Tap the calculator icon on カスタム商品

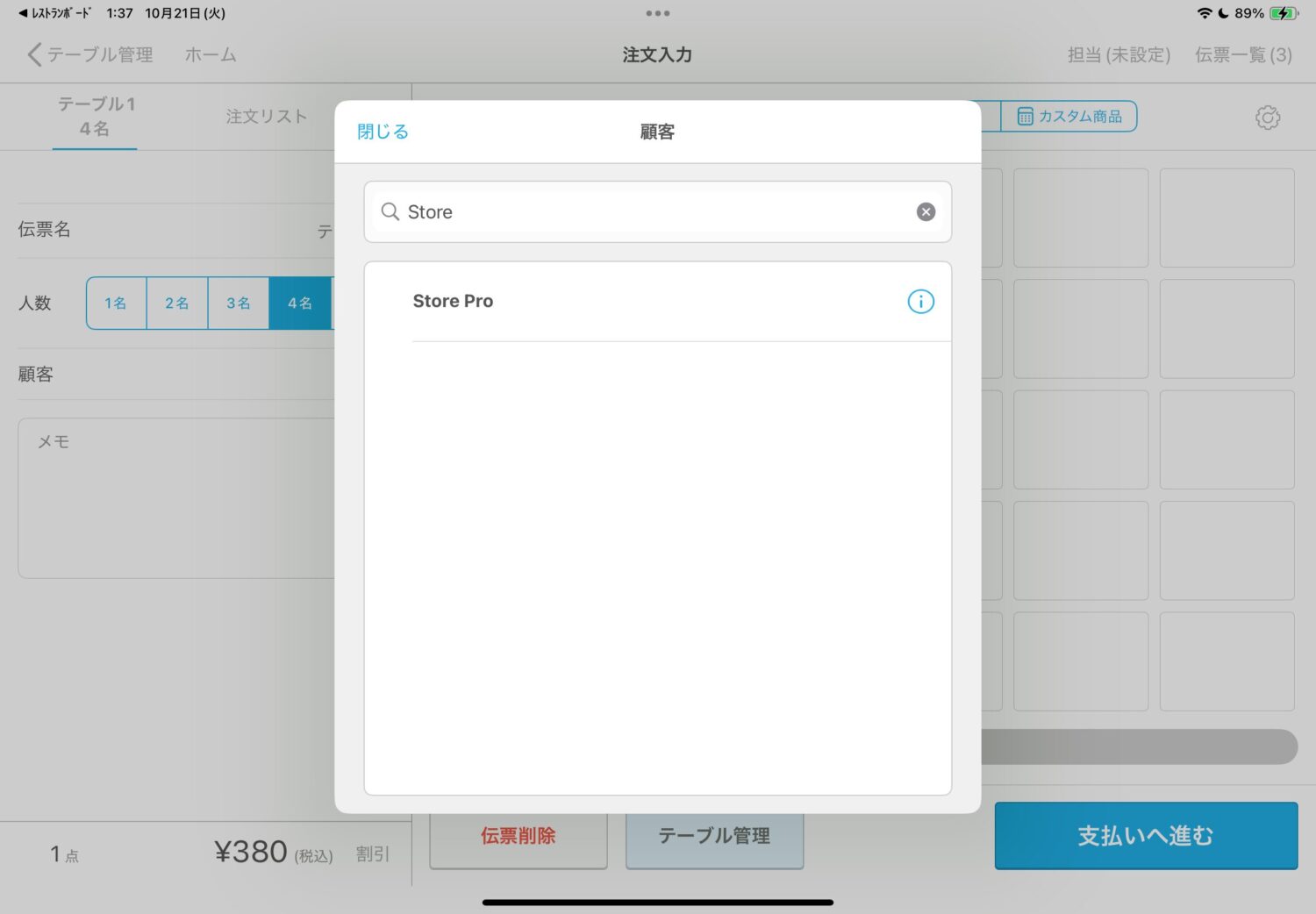(1025, 117)
